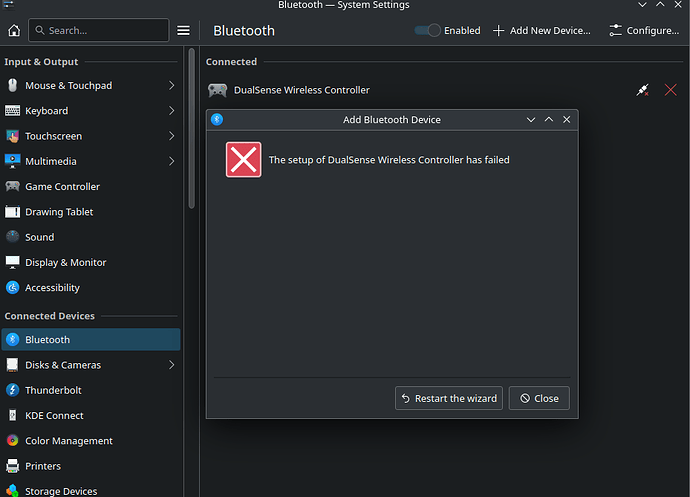Screen dimensions: 690x497
Task: Maximize the Add Bluetooth Device dialog
Action: [549, 120]
